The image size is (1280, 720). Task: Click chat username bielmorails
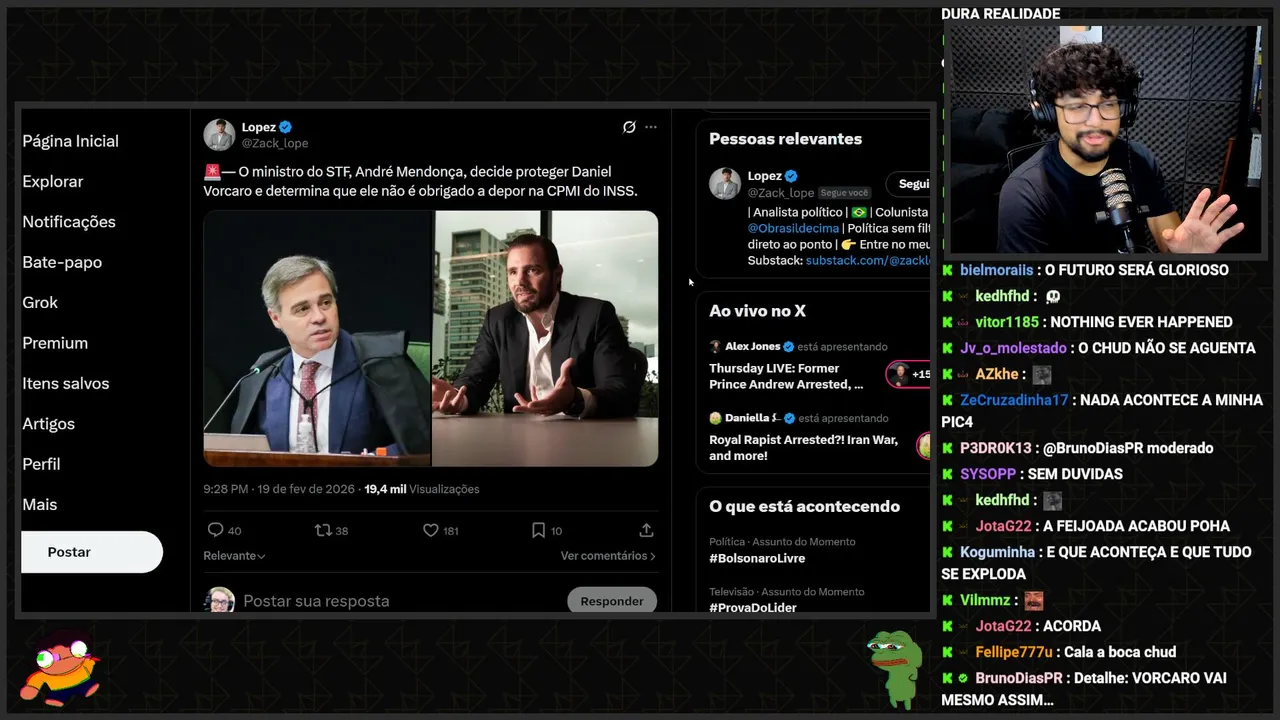[997, 270]
